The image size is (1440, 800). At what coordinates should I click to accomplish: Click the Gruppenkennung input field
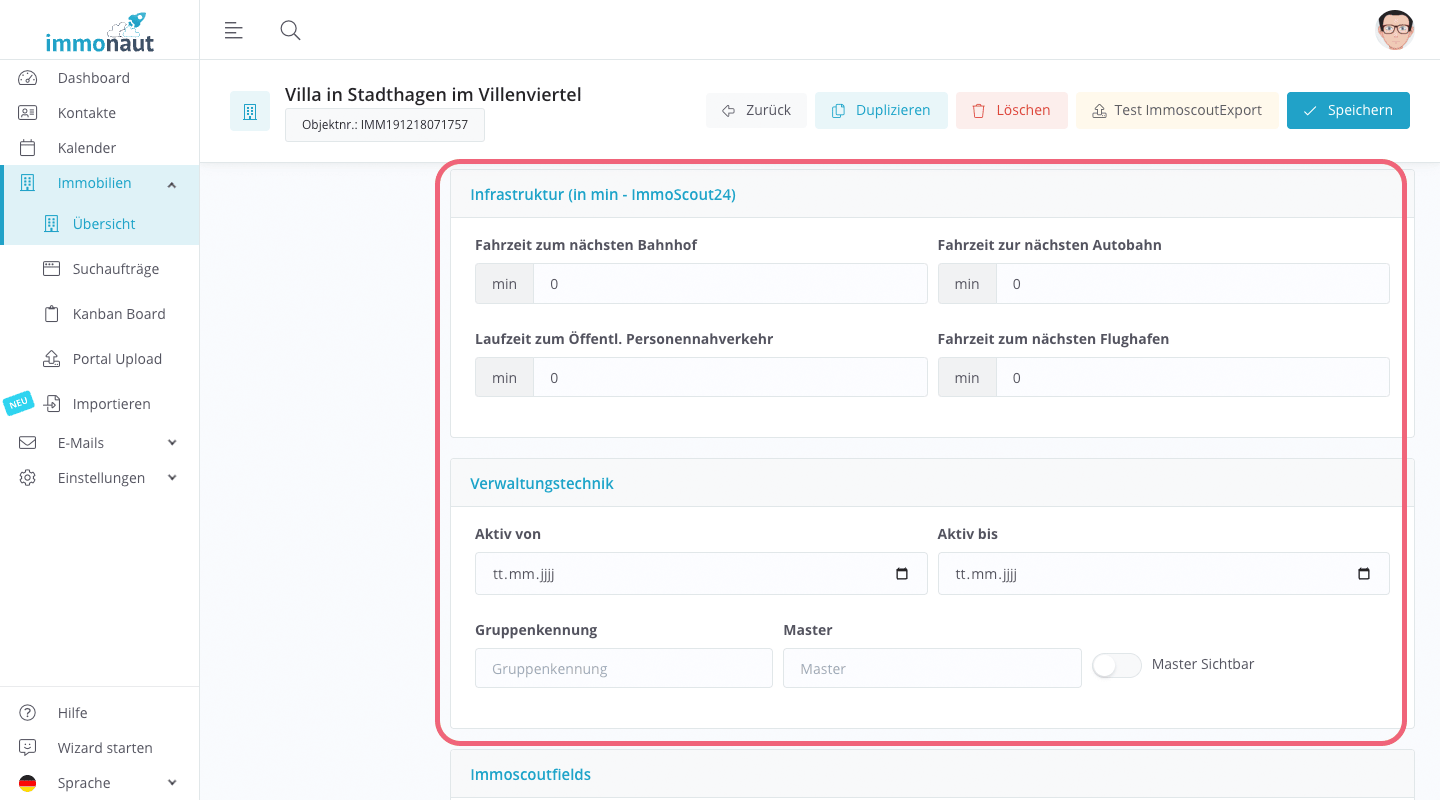click(x=623, y=668)
